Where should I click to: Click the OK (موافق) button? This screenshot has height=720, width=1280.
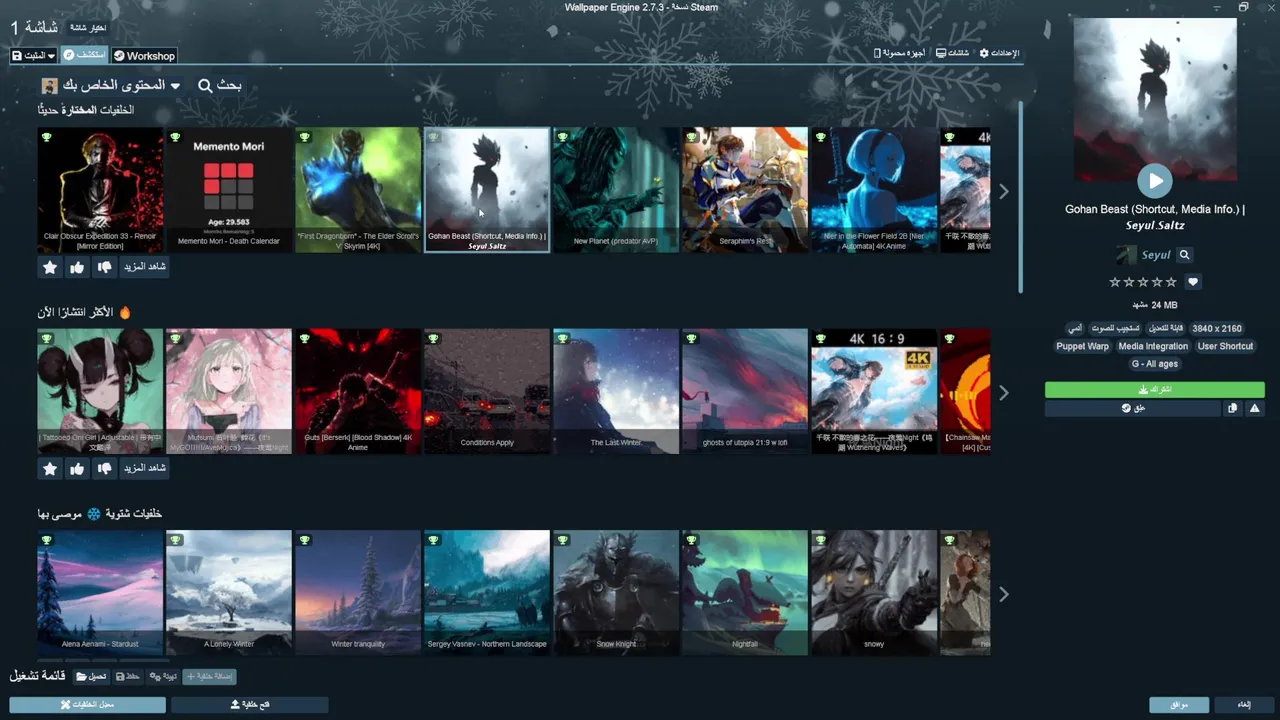click(x=1179, y=705)
